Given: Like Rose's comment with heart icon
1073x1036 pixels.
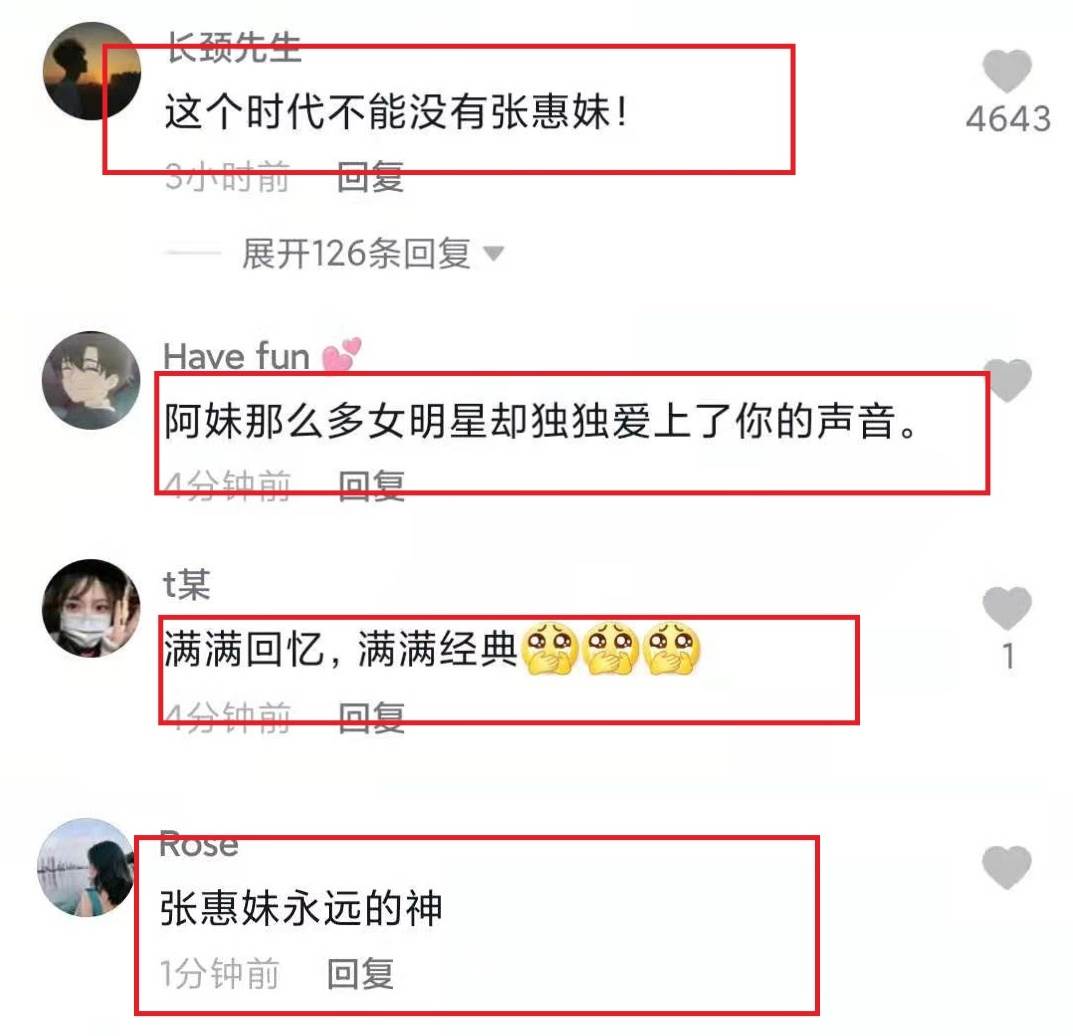Looking at the screenshot, I should point(1007,868).
